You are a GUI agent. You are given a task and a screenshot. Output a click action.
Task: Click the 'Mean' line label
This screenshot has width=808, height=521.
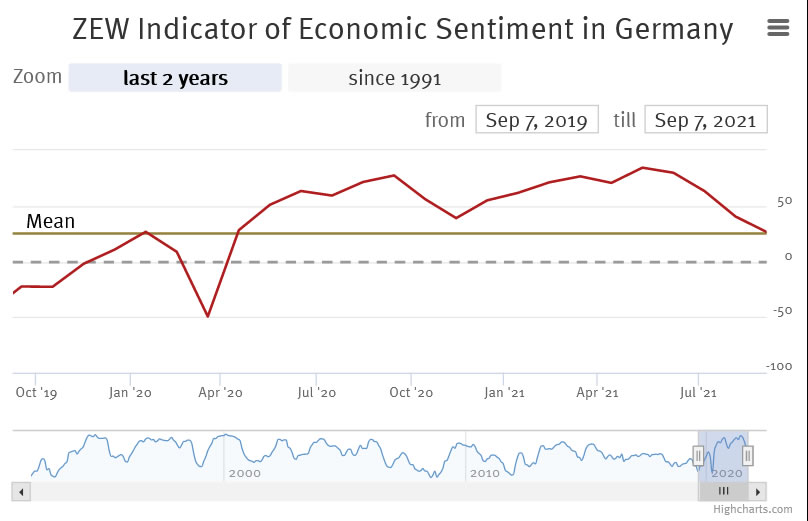click(x=51, y=221)
